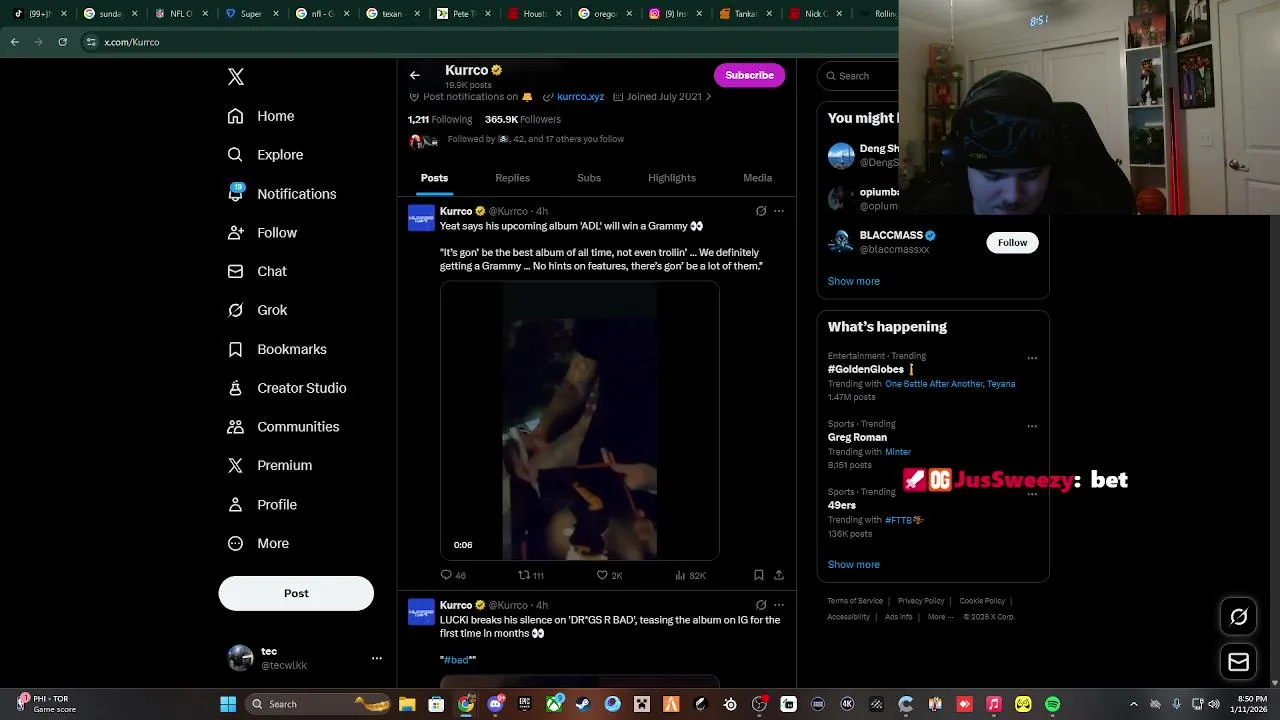The image size is (1280, 720).
Task: Like the Yeat post (2K likes)
Action: click(x=609, y=575)
